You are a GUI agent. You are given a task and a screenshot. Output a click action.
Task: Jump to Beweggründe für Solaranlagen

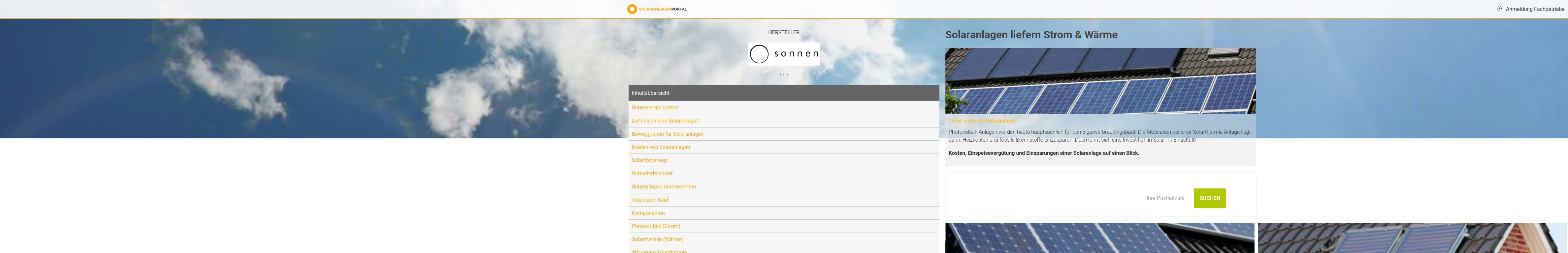667,134
